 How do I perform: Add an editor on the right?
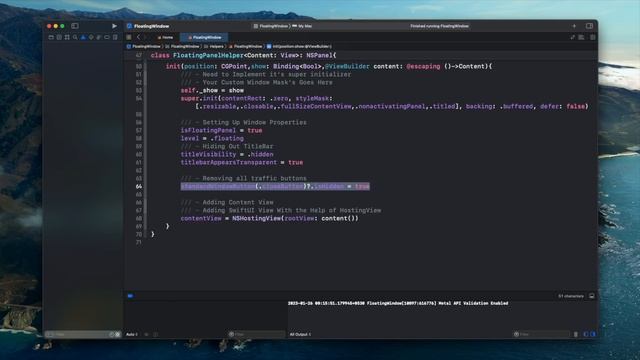tap(593, 37)
